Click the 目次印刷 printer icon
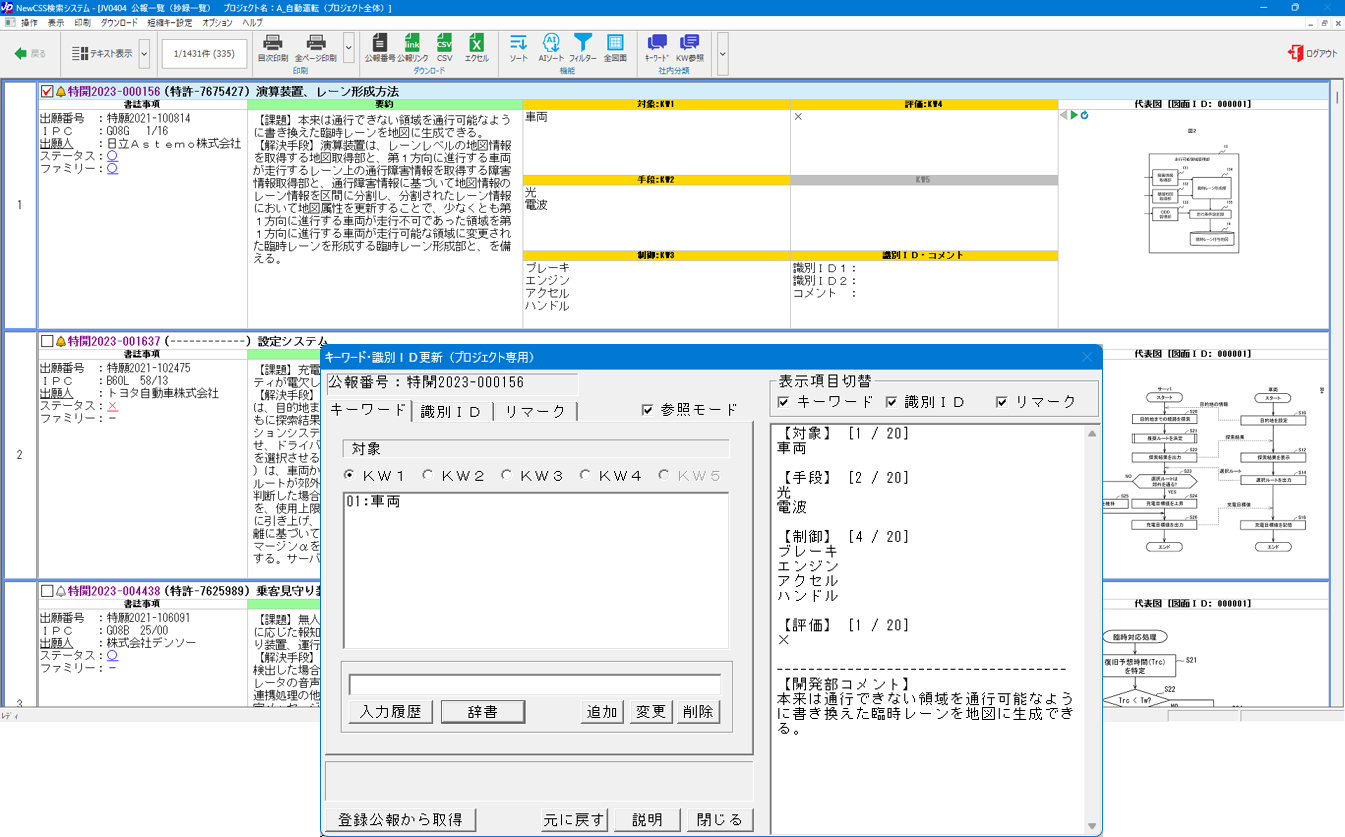Screen dimensions: 1345x837 coord(272,43)
